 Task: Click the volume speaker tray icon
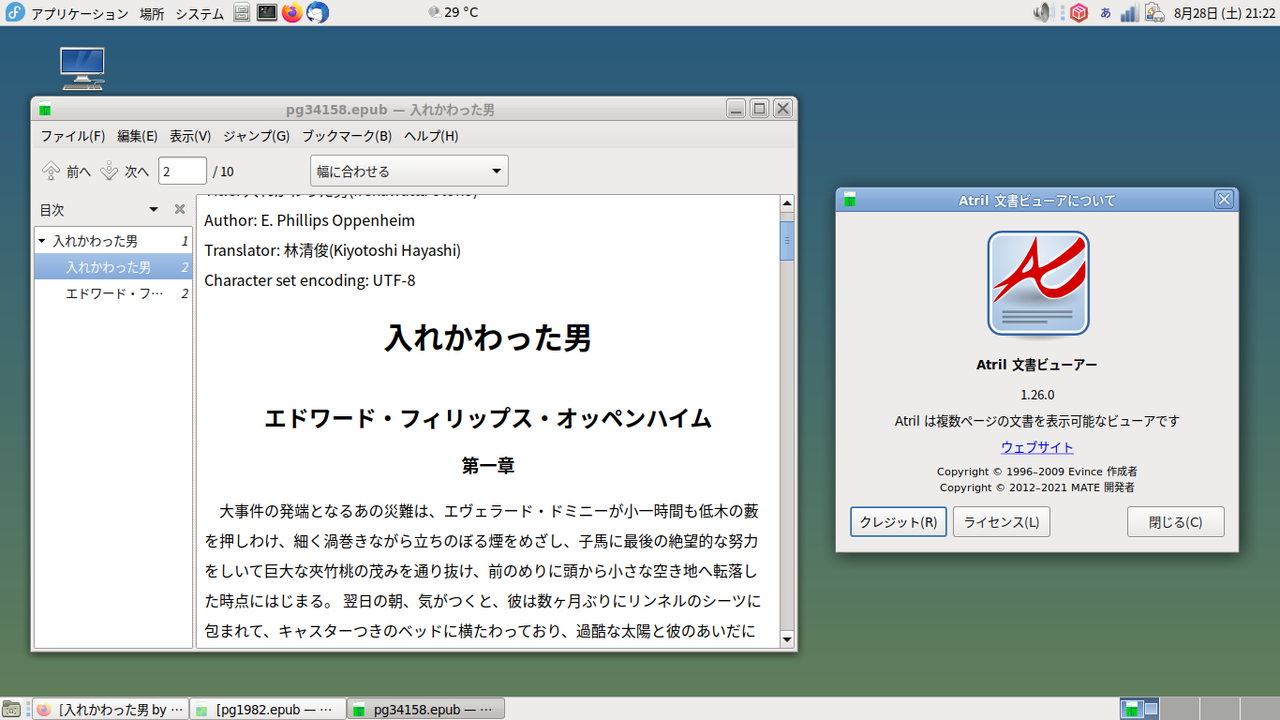[x=1044, y=13]
